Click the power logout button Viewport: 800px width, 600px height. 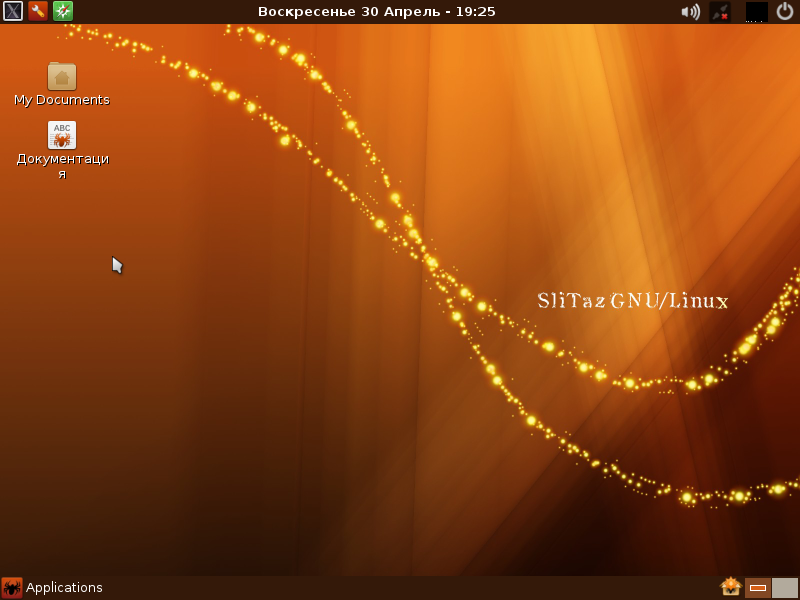coord(785,12)
